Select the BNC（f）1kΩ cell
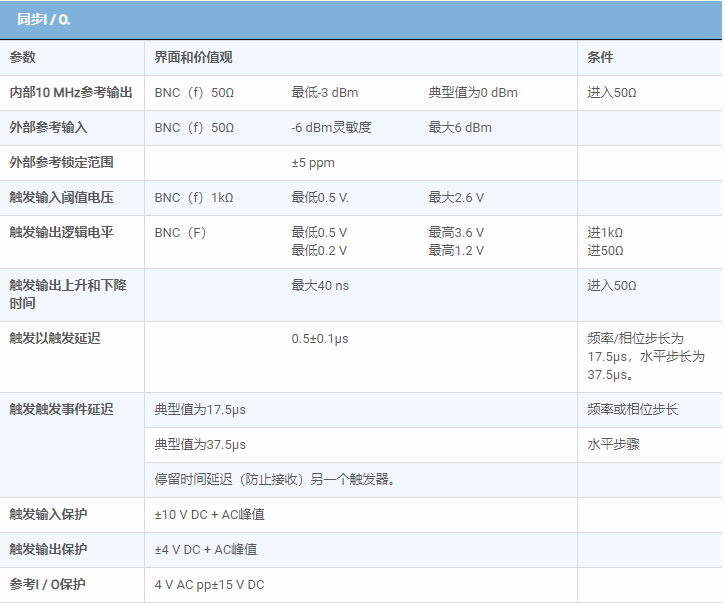Image resolution: width=725 pixels, height=603 pixels. pos(194,198)
